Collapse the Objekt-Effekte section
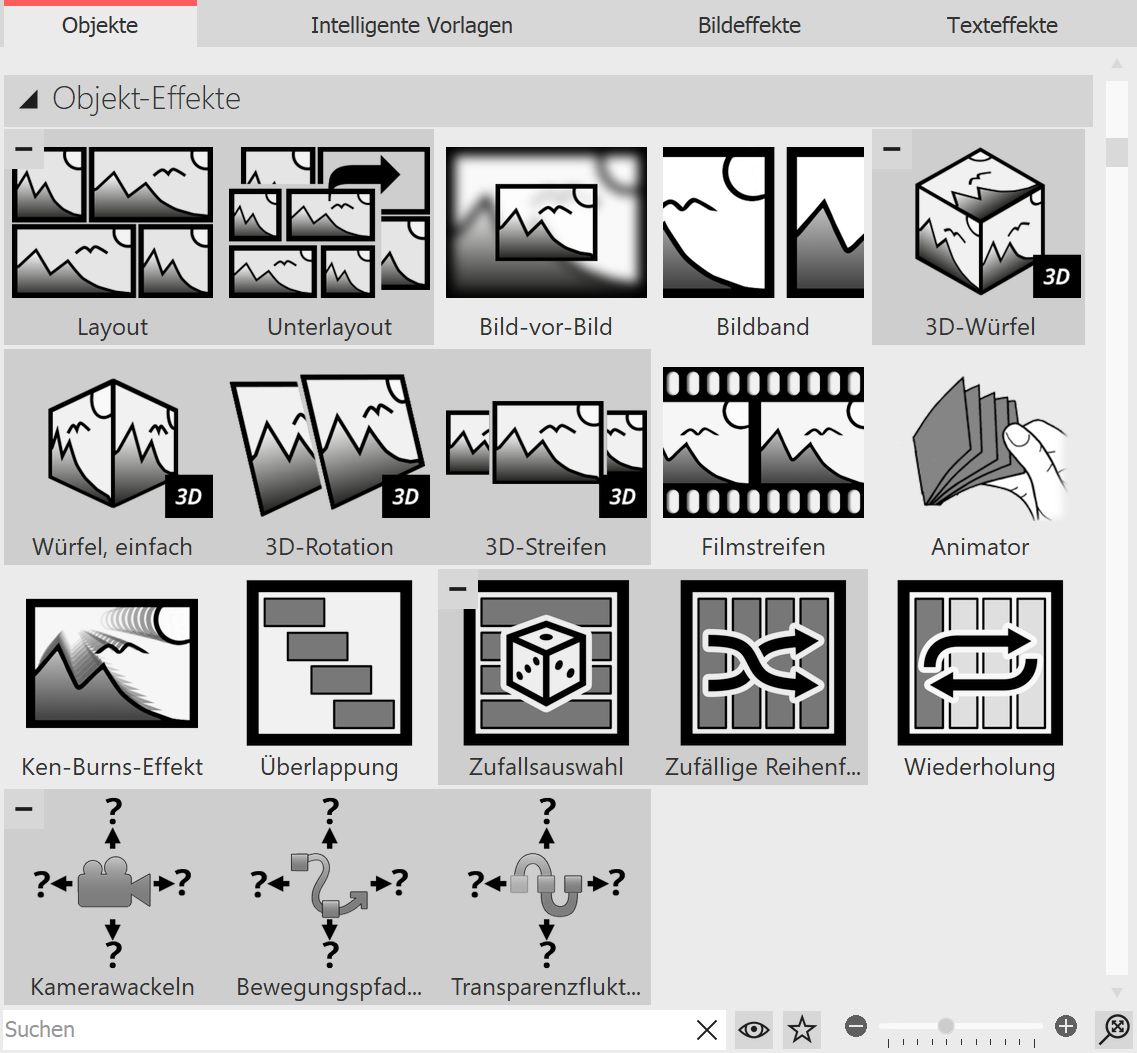Screen dimensions: 1137x1053 pos(29,98)
